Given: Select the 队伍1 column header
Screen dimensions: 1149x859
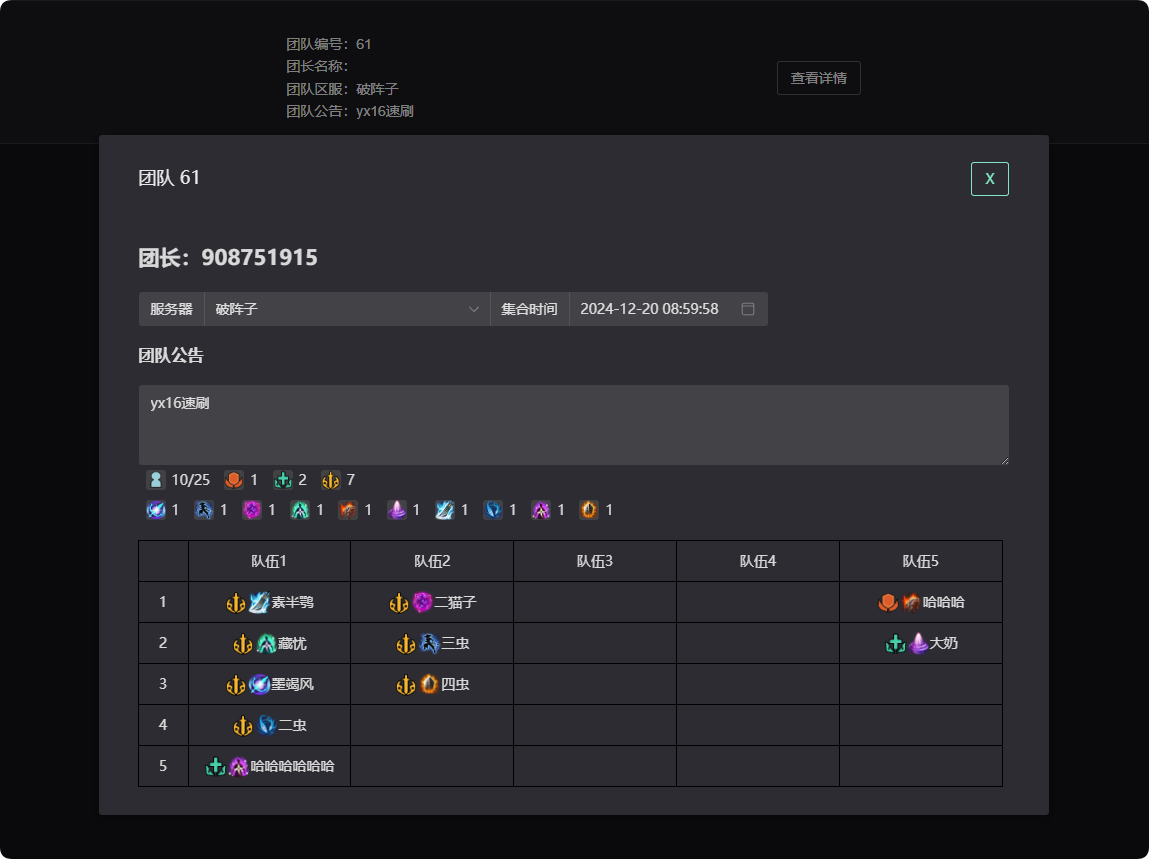Looking at the screenshot, I should [x=269, y=561].
